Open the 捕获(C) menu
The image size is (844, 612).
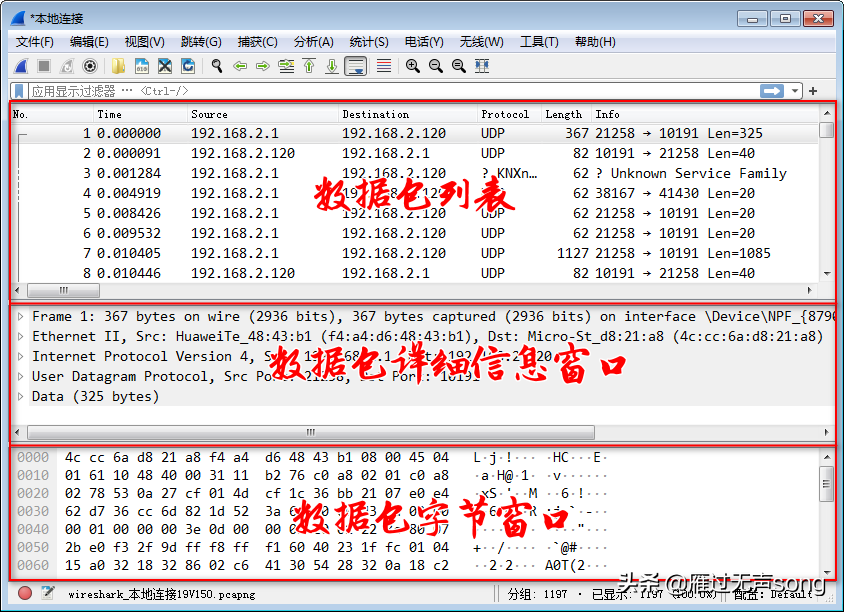coord(257,42)
